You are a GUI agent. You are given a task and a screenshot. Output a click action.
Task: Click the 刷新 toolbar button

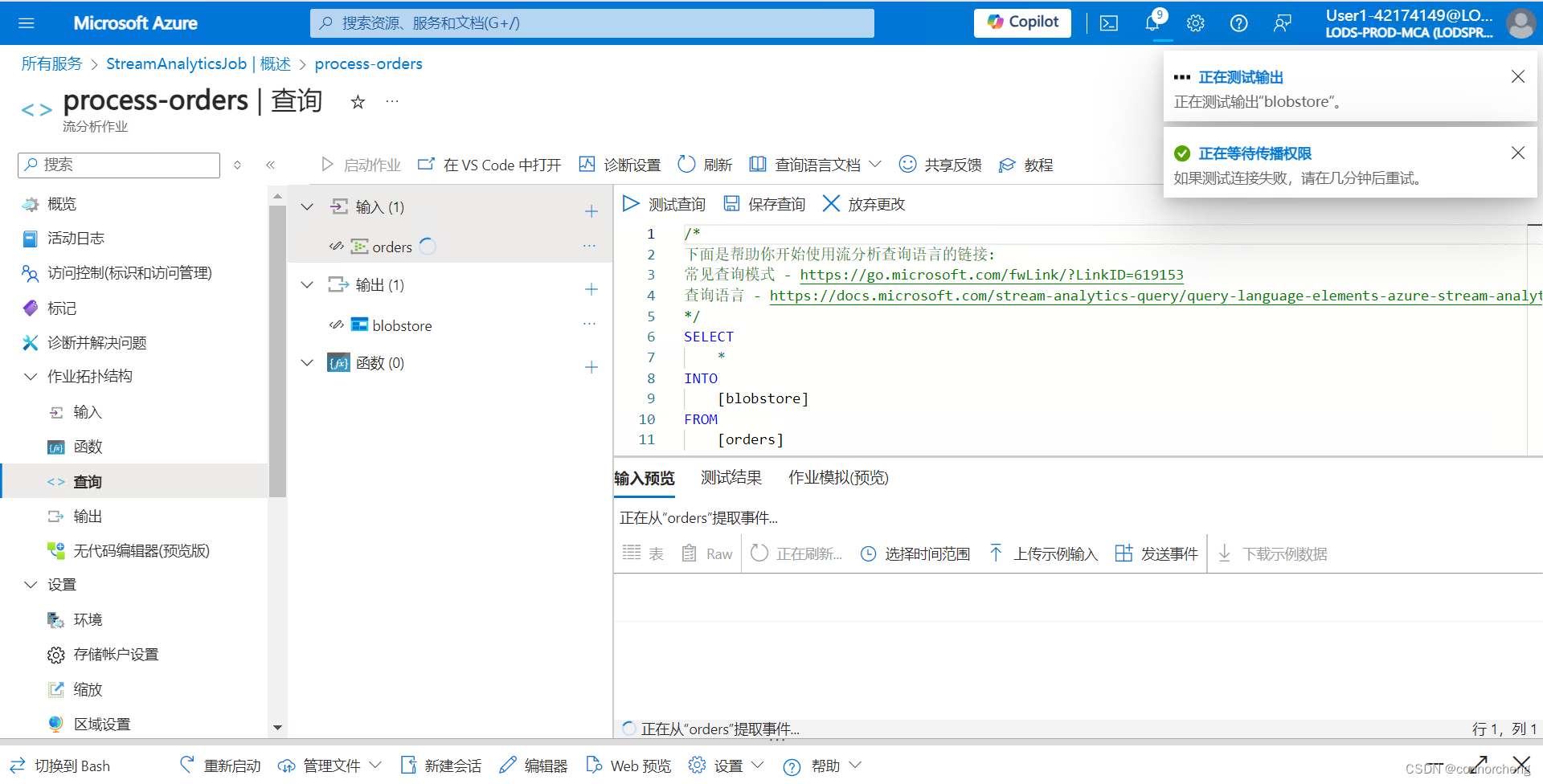[x=705, y=165]
